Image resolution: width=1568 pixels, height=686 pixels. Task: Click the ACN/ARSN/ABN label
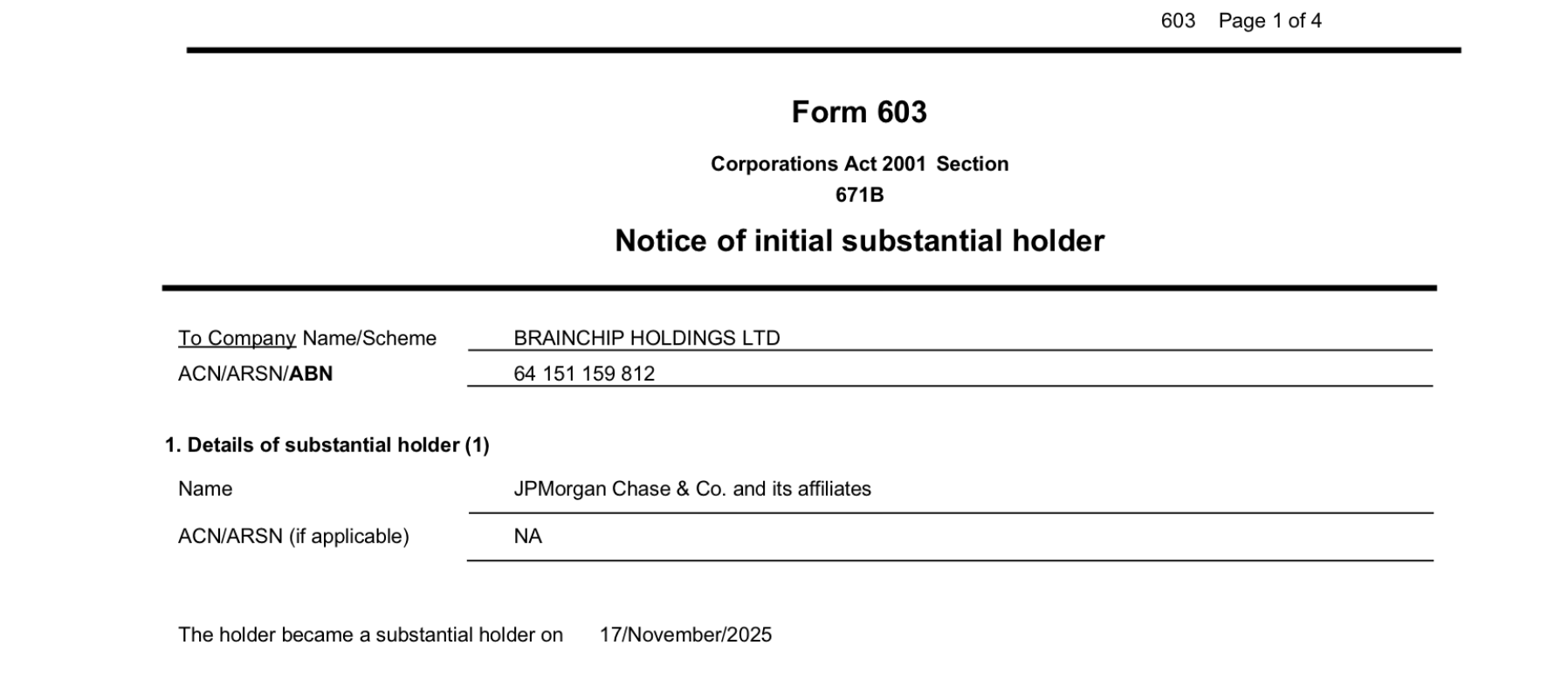click(255, 374)
